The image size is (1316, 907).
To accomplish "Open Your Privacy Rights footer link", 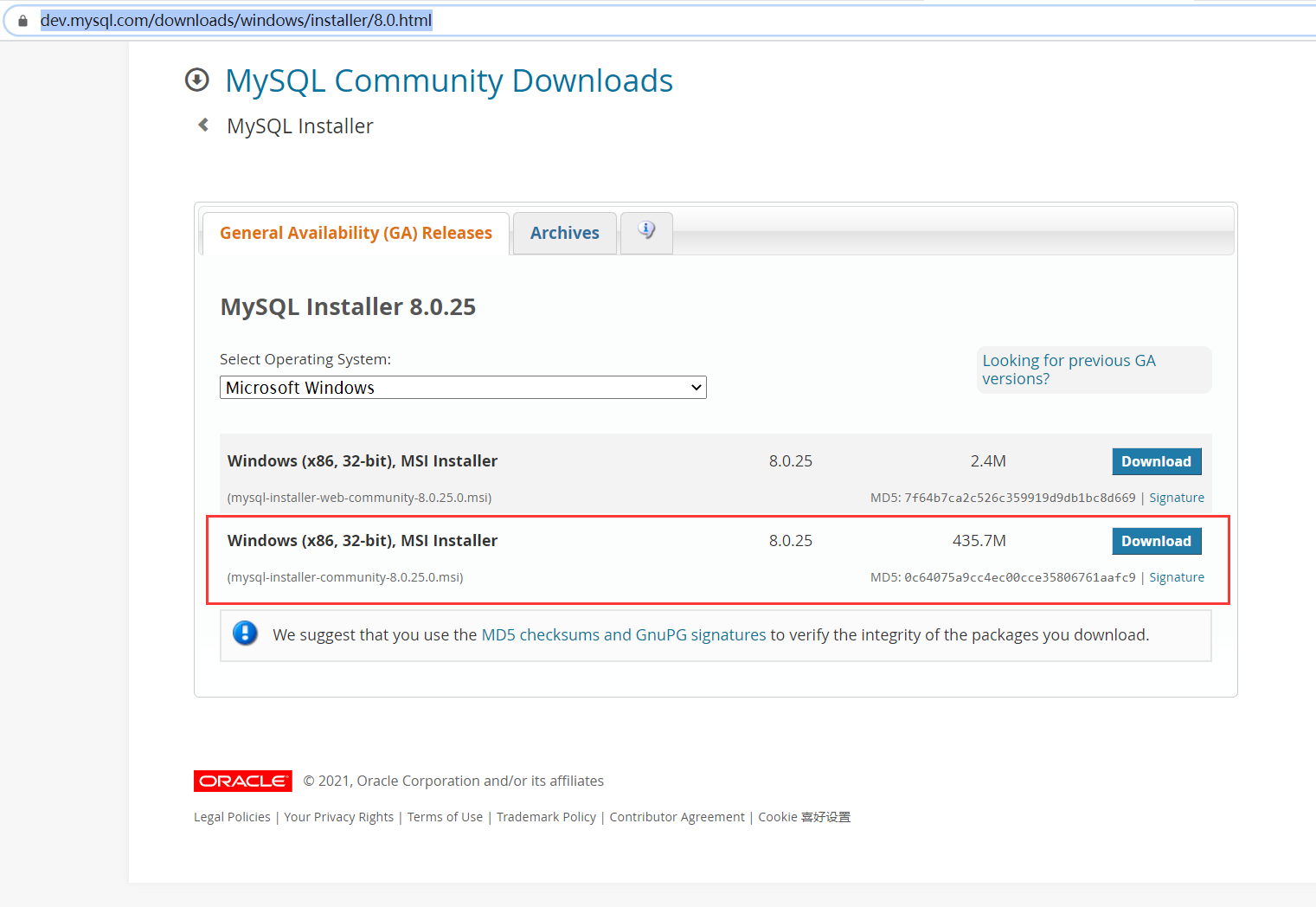I will pos(338,817).
